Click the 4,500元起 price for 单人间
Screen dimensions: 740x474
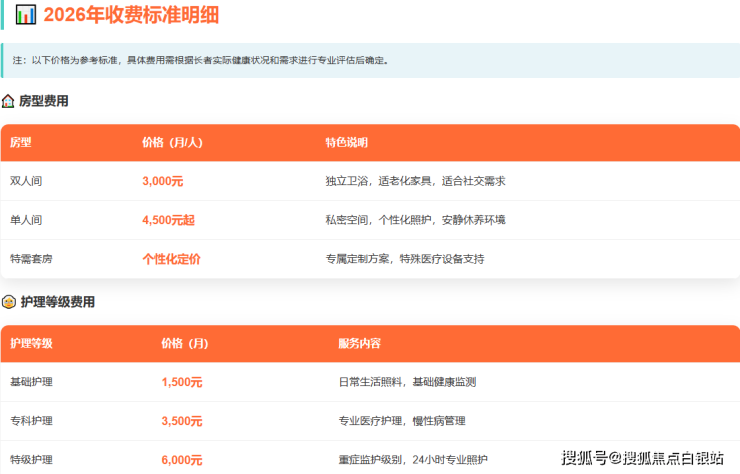click(x=169, y=220)
